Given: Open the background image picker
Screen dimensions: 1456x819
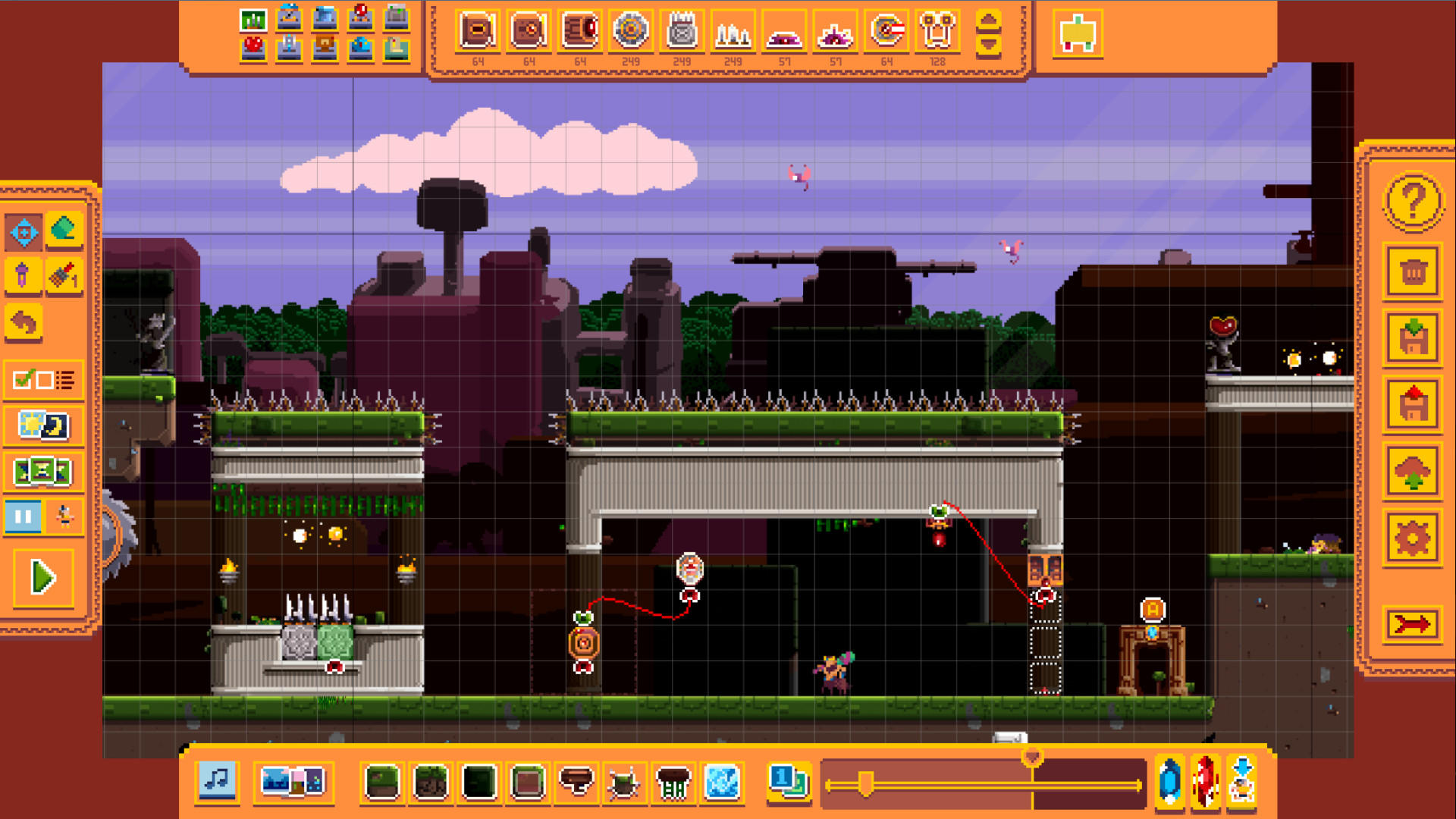Looking at the screenshot, I should point(295,783).
